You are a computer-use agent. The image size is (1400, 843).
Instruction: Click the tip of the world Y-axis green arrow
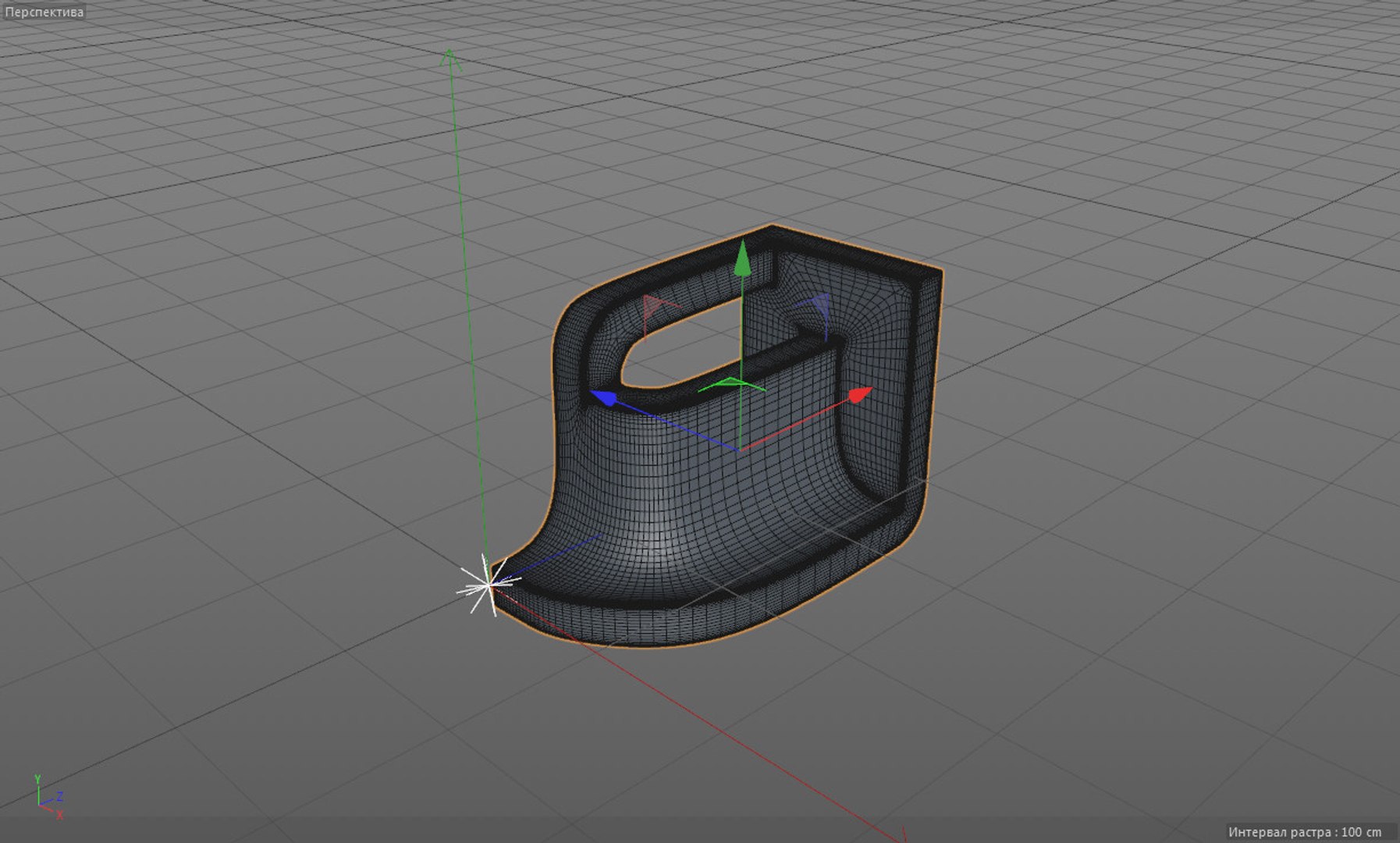449,59
